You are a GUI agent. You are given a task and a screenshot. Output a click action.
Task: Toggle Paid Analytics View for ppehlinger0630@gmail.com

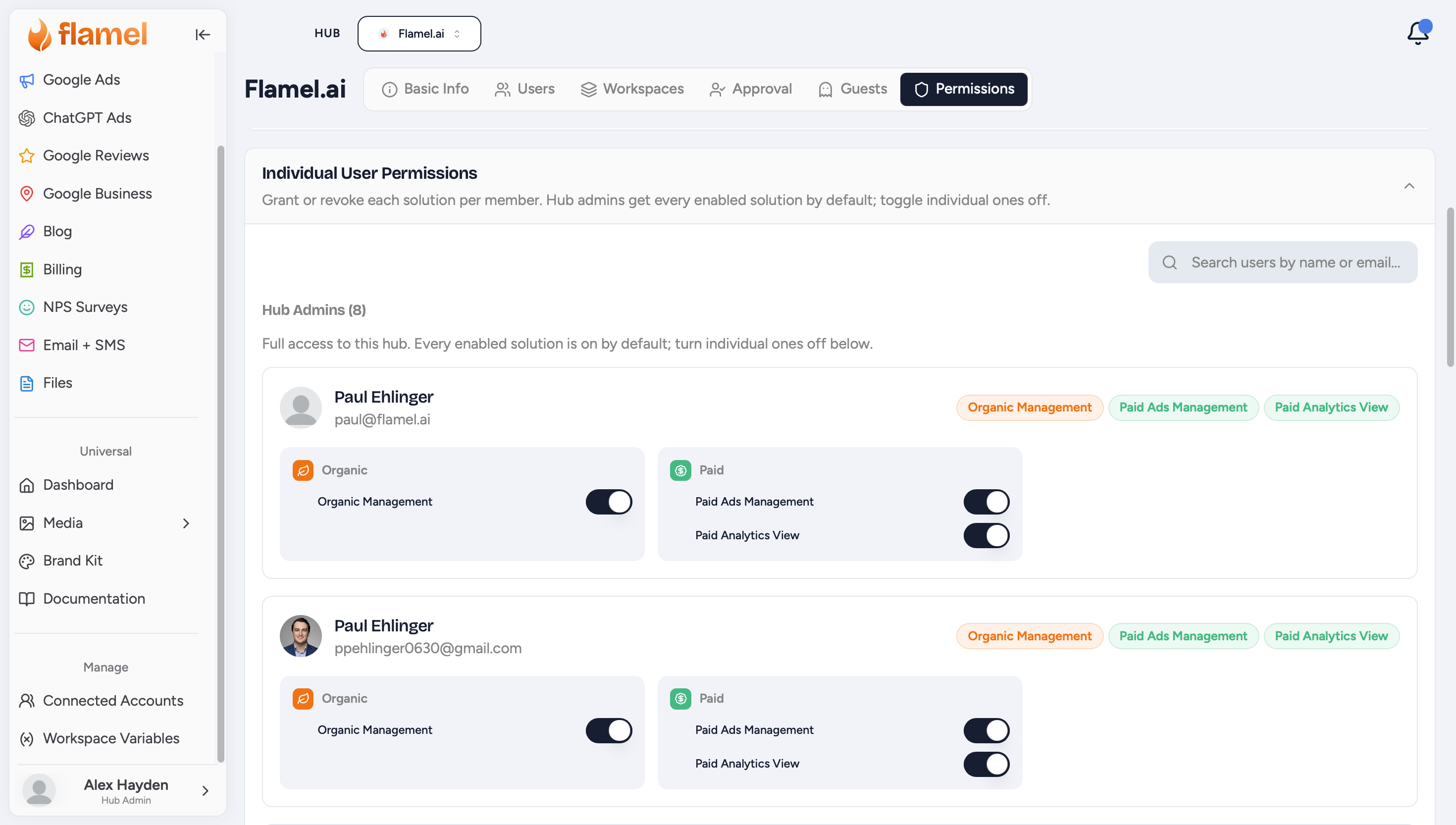987,764
